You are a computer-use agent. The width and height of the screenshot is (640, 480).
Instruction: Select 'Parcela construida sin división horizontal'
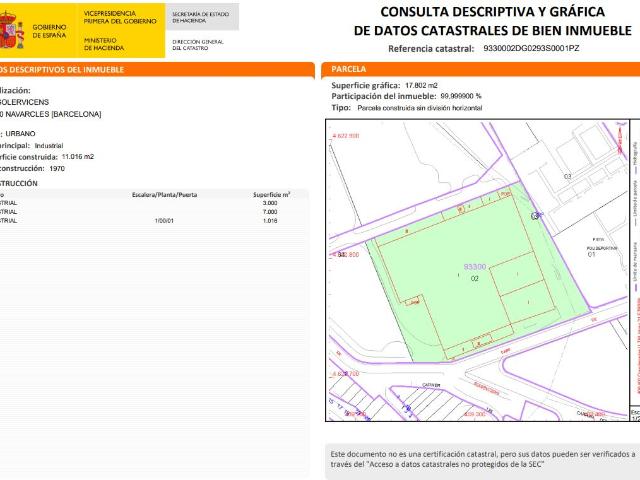(x=420, y=108)
